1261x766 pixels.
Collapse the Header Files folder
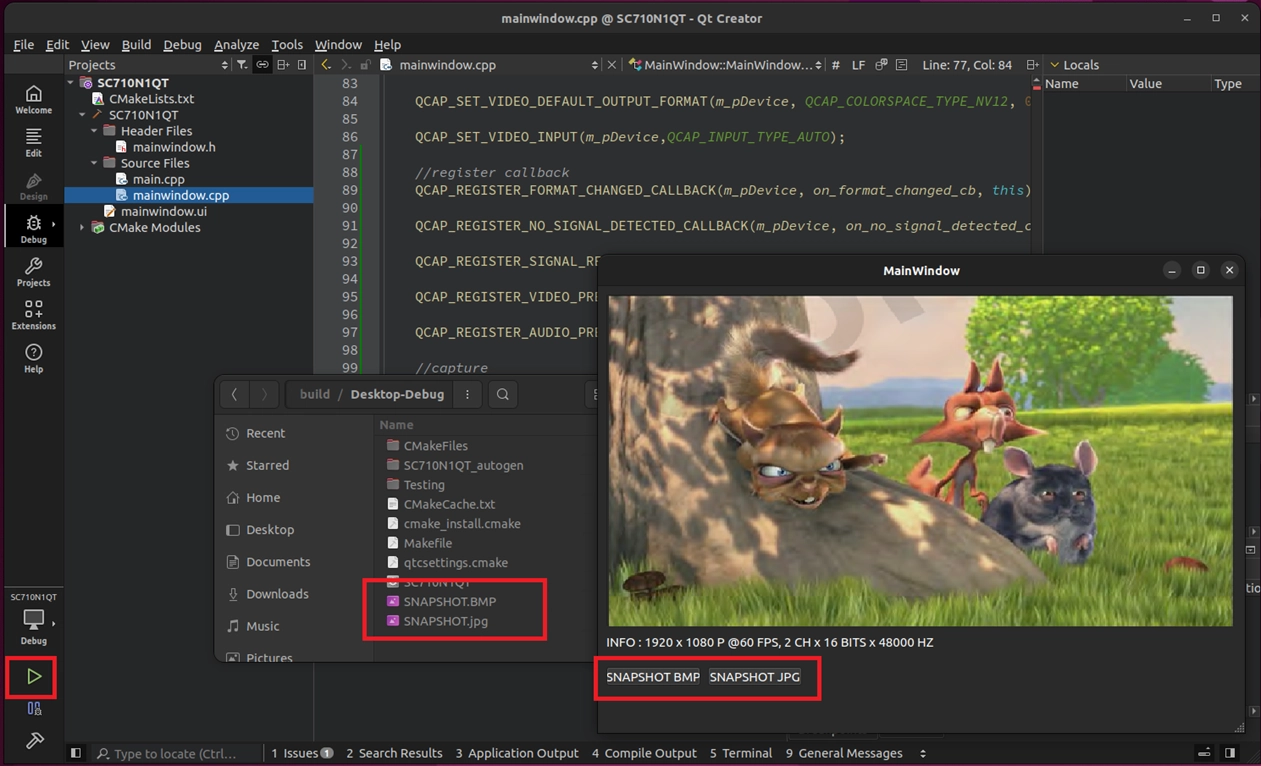coord(95,131)
